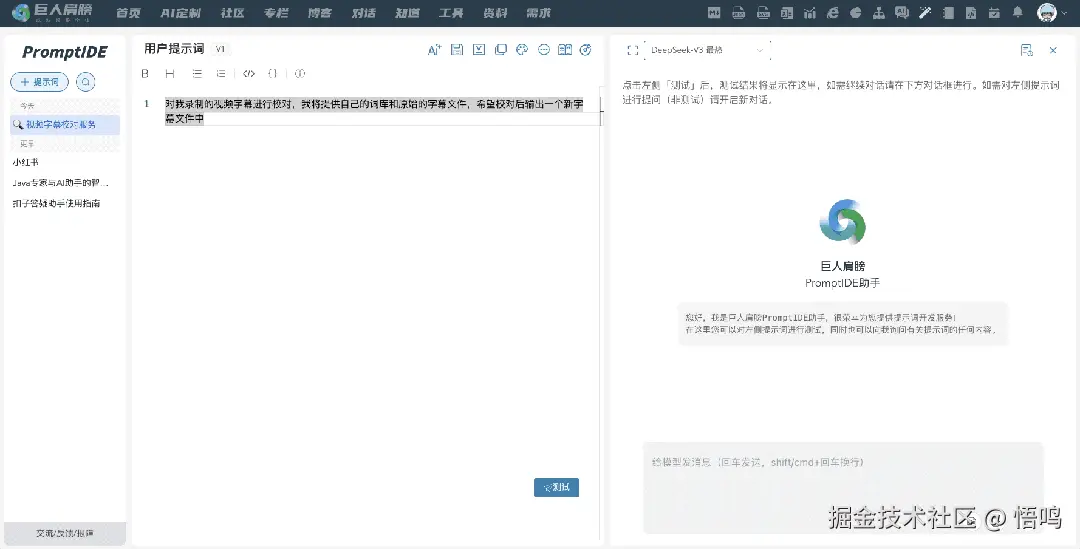Open the user avatar menu
This screenshot has width=1080, height=549.
[x=1047, y=12]
